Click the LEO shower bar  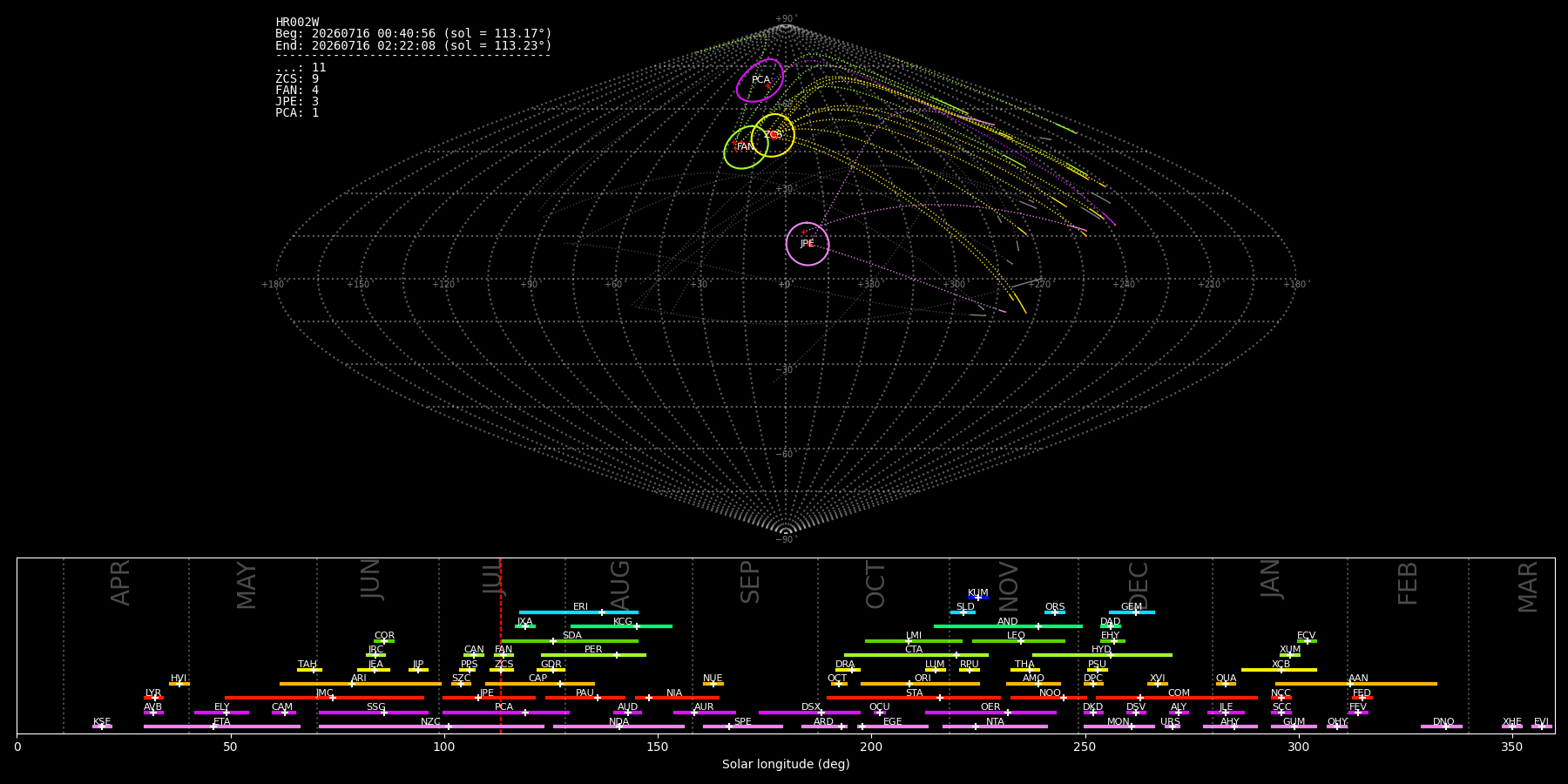[1018, 641]
